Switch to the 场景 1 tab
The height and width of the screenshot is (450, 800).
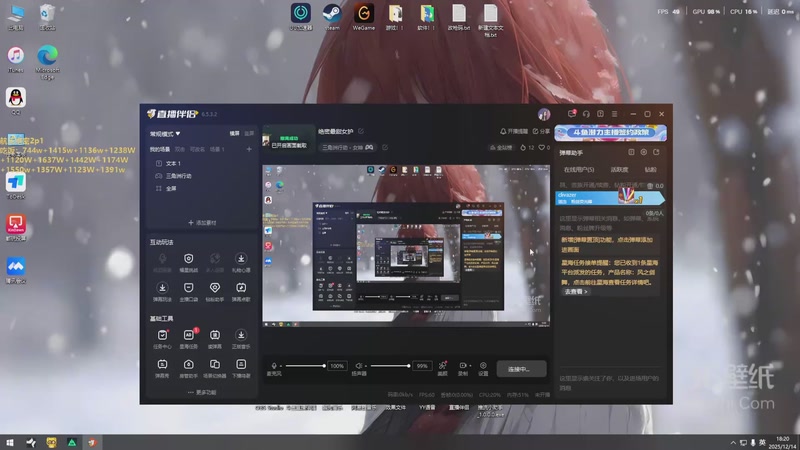[x=217, y=149]
